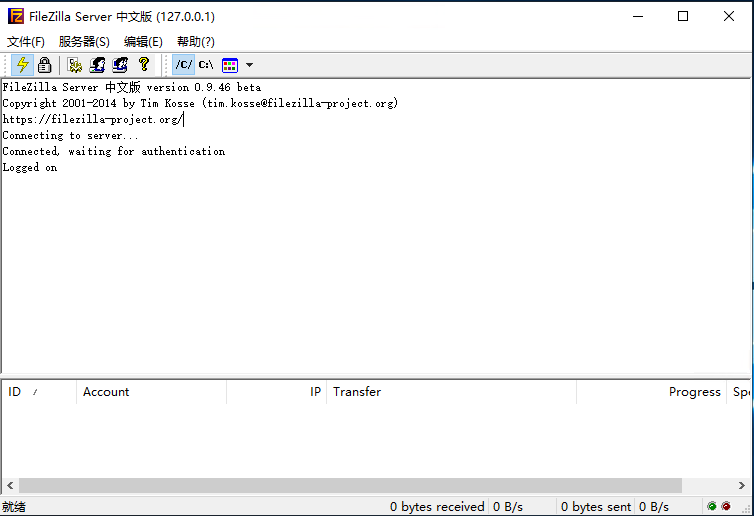This screenshot has width=754, height=516.
Task: Open the 文件(F) menu
Action: (26, 42)
